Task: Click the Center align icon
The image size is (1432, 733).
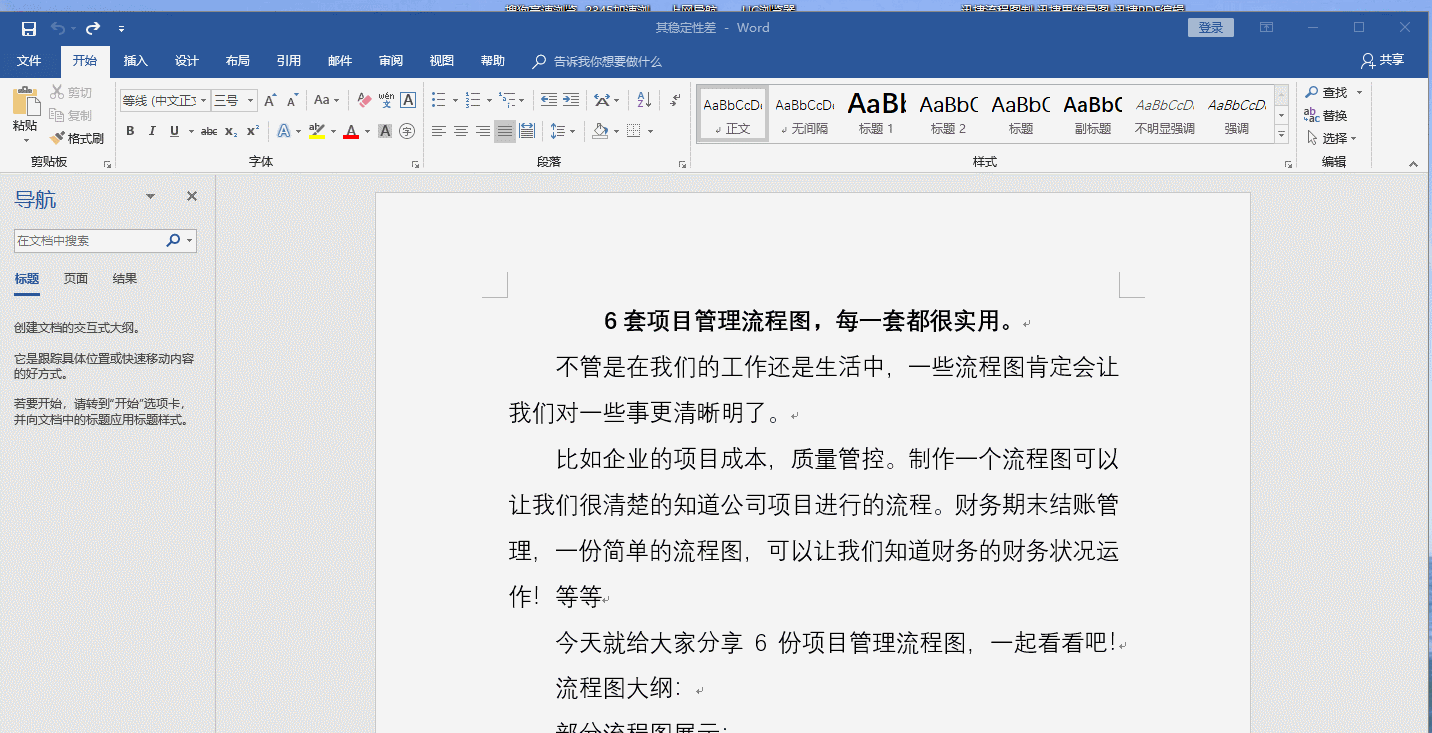Action: pos(461,131)
